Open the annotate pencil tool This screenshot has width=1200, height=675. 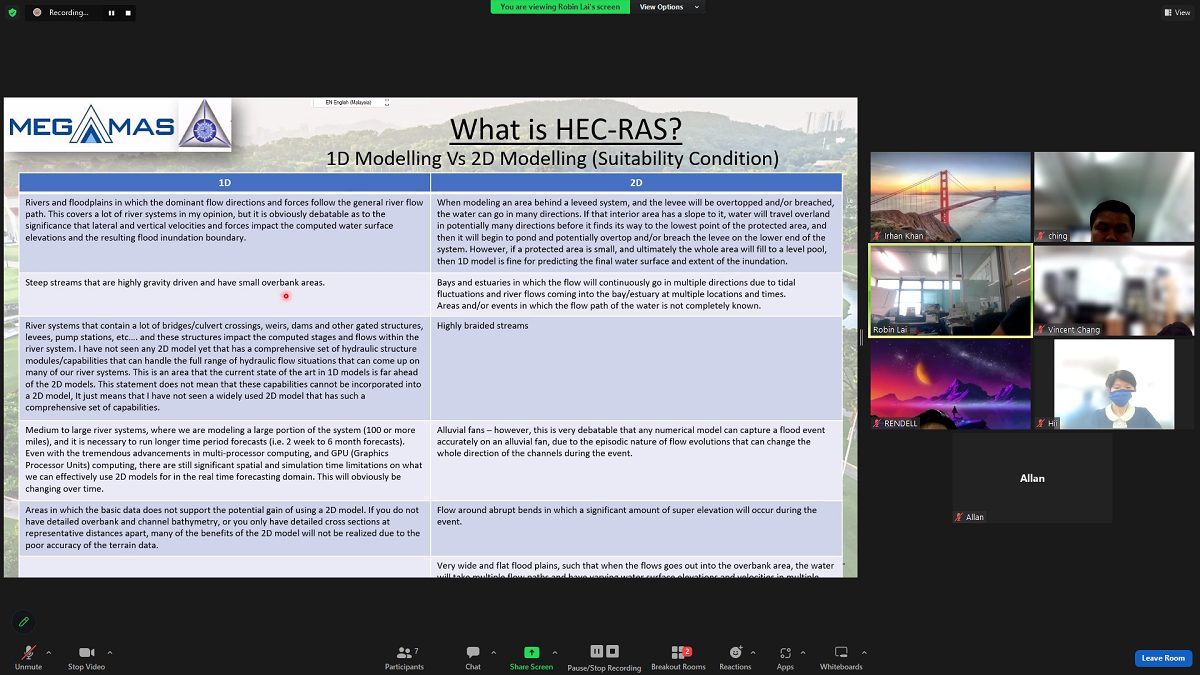pyautogui.click(x=23, y=622)
